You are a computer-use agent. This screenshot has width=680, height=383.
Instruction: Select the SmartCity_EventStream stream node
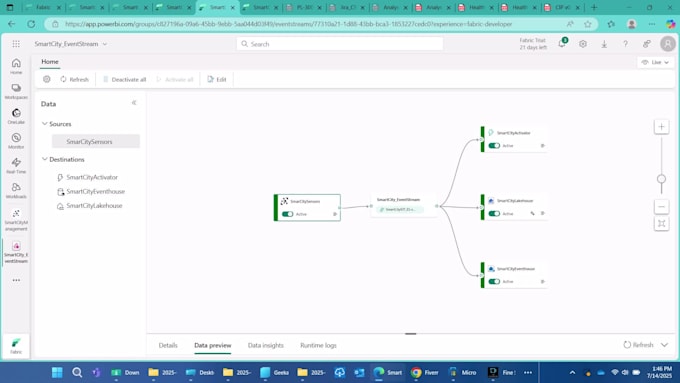point(404,206)
